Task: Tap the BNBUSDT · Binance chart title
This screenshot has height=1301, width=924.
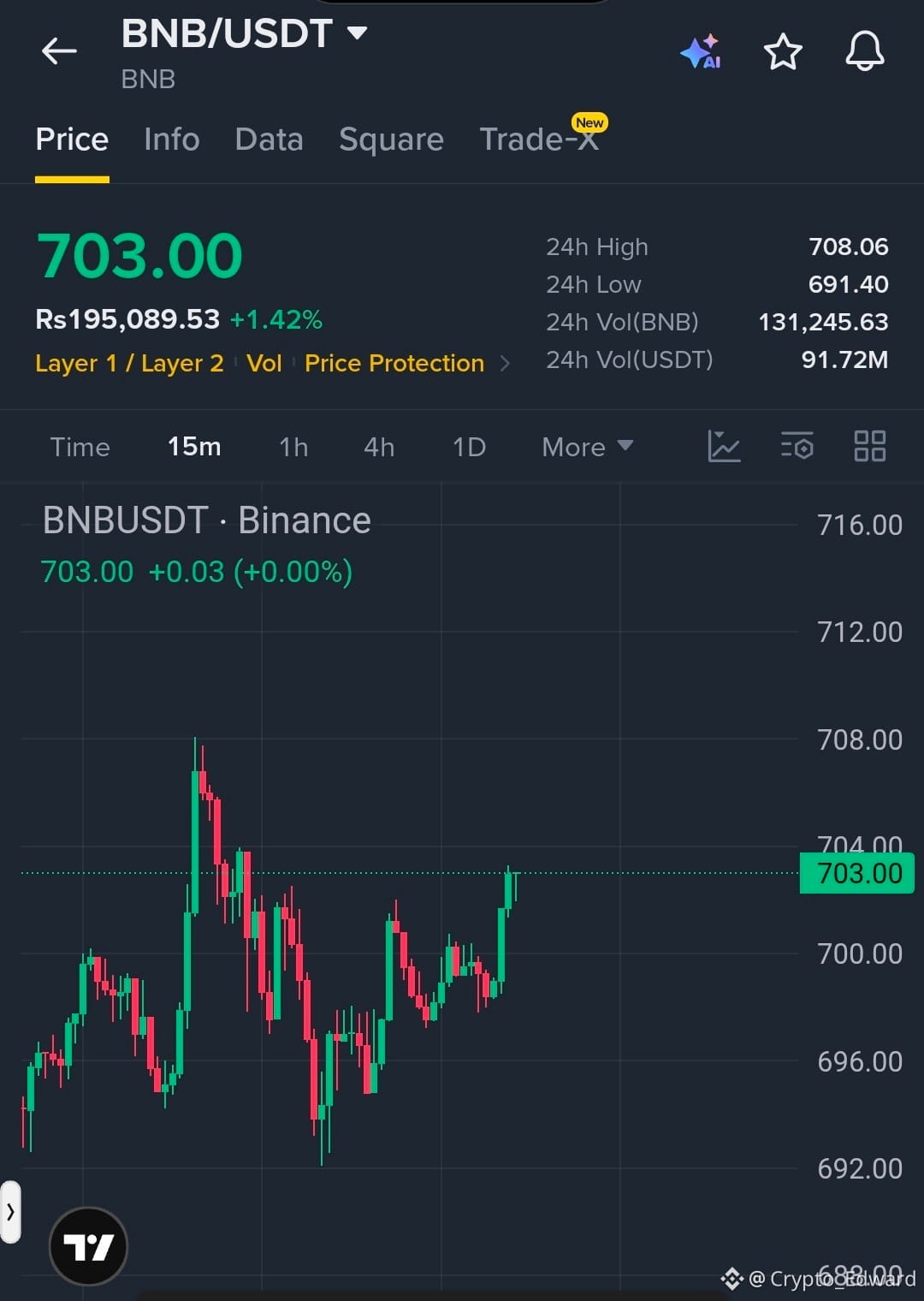Action: point(207,520)
